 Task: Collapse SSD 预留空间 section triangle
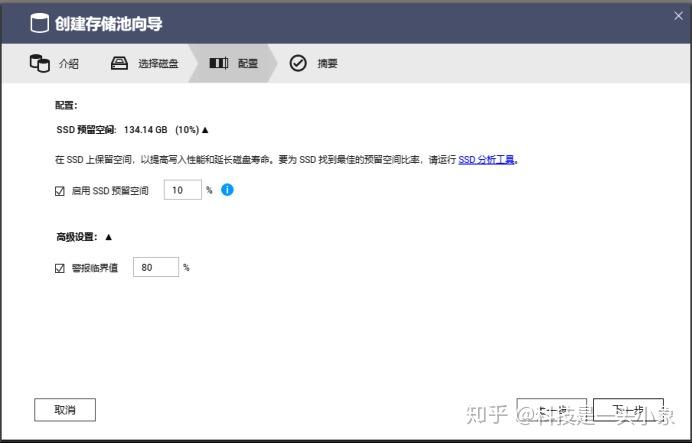(205, 130)
